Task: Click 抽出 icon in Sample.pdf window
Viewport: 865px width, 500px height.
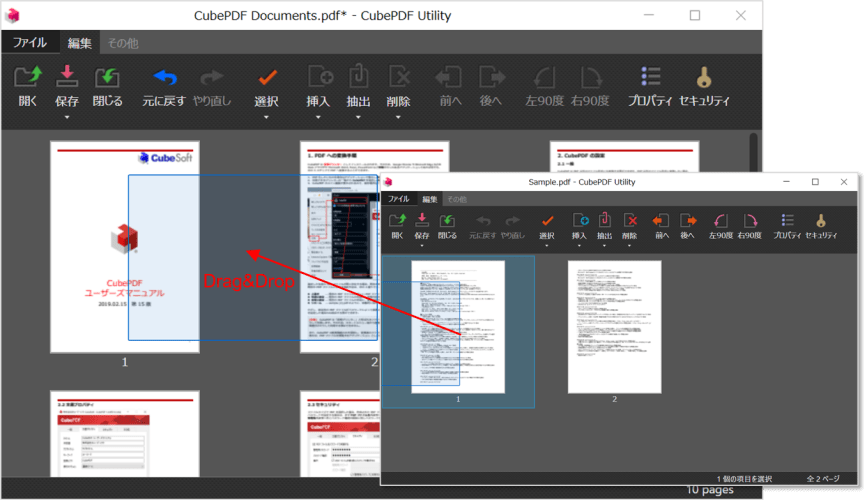Action: pyautogui.click(x=605, y=220)
